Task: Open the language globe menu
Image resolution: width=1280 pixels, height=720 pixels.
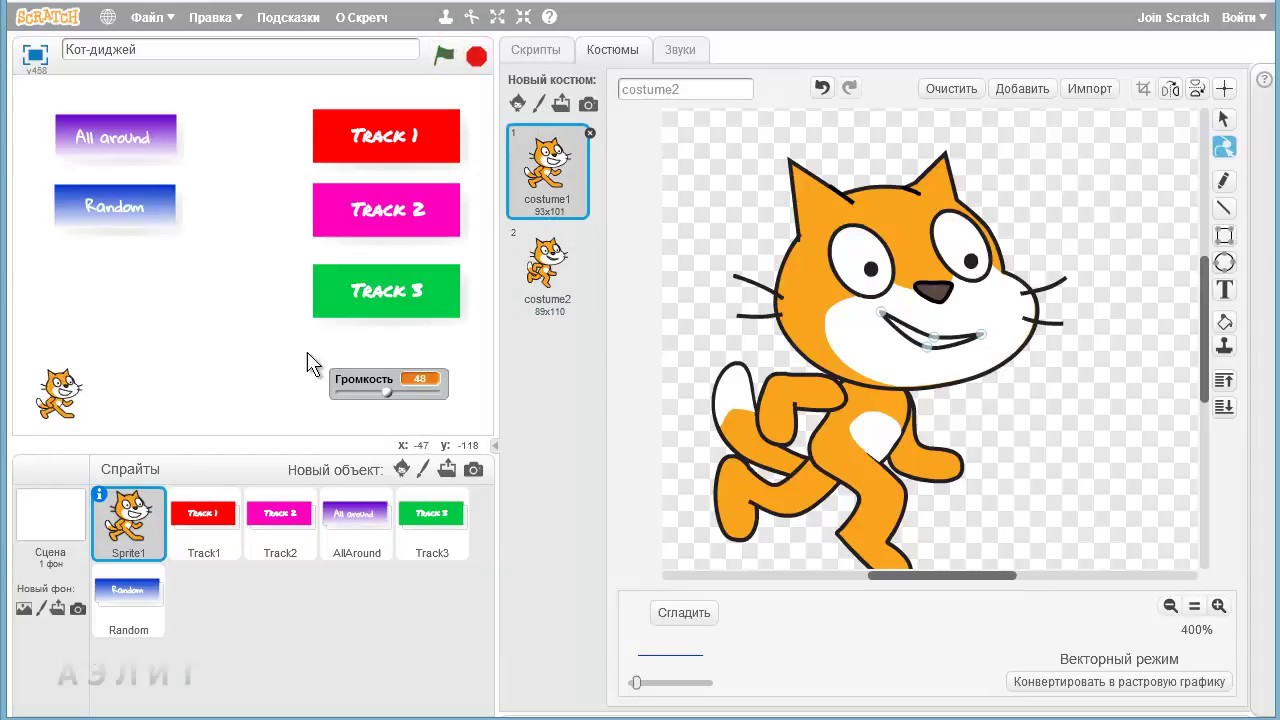Action: pos(108,17)
